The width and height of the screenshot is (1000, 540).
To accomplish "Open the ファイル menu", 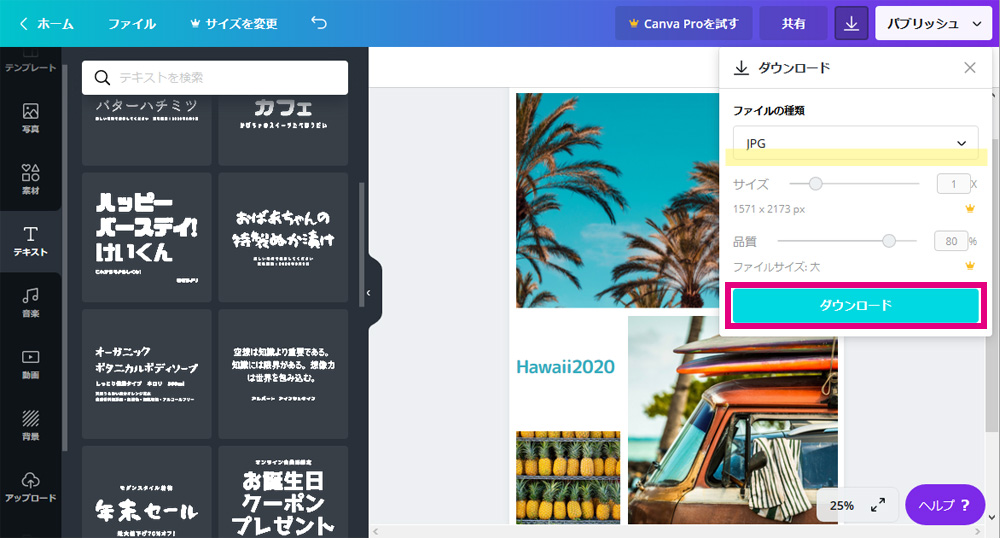I will click(x=131, y=24).
